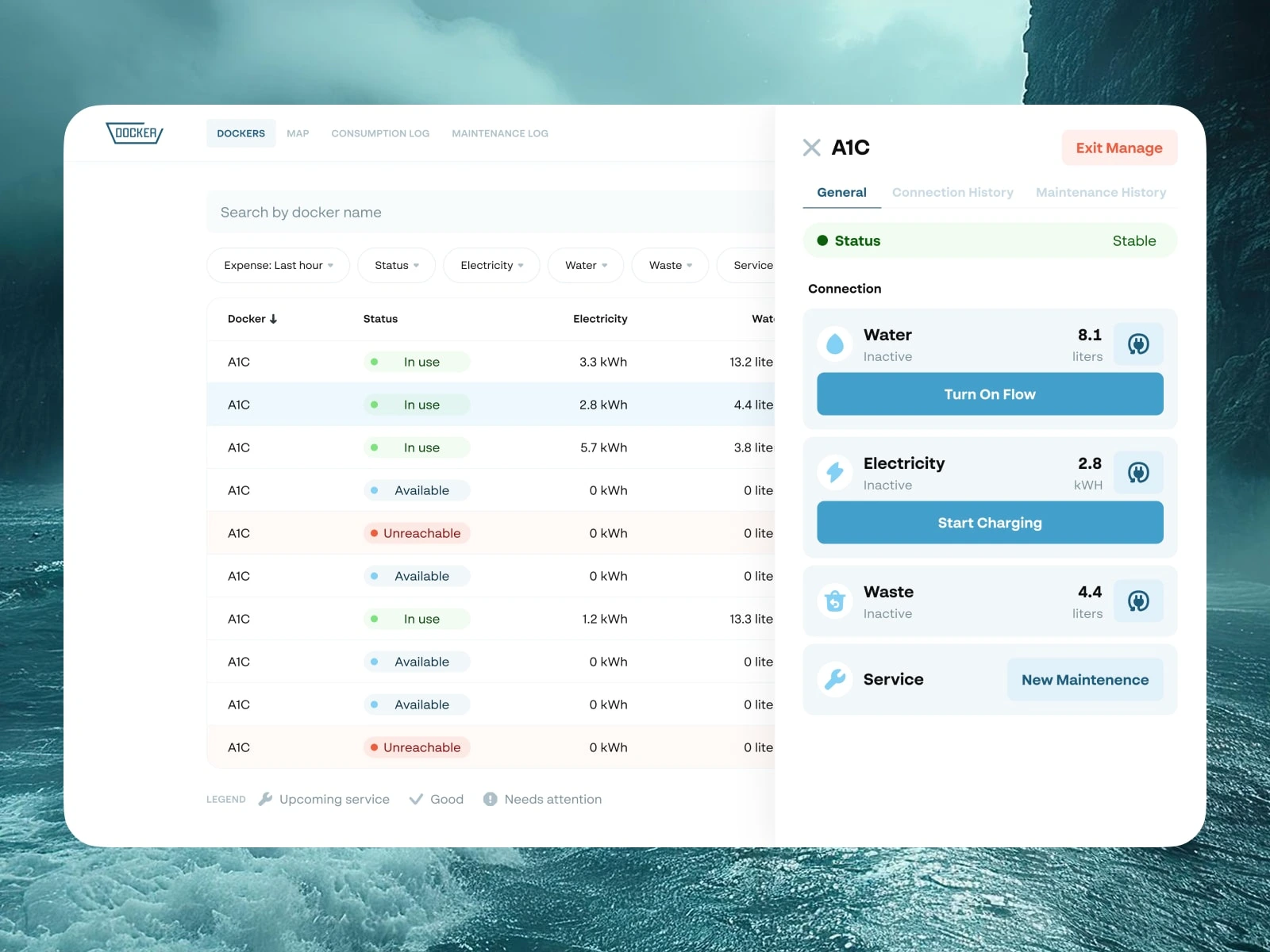Expand the Water filter dropdown
This screenshot has width=1270, height=952.
click(586, 265)
